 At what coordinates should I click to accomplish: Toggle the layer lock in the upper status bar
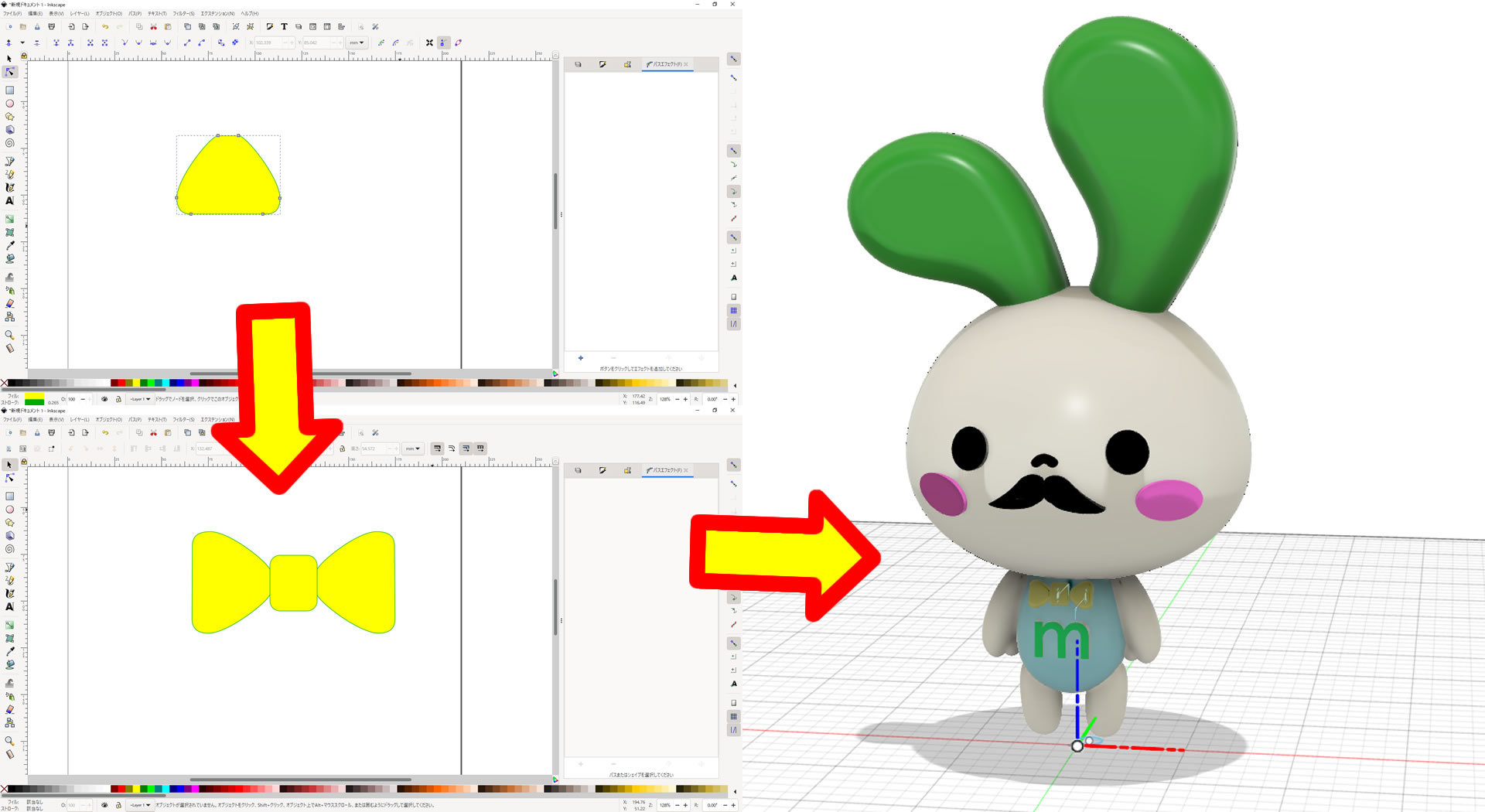coord(118,399)
